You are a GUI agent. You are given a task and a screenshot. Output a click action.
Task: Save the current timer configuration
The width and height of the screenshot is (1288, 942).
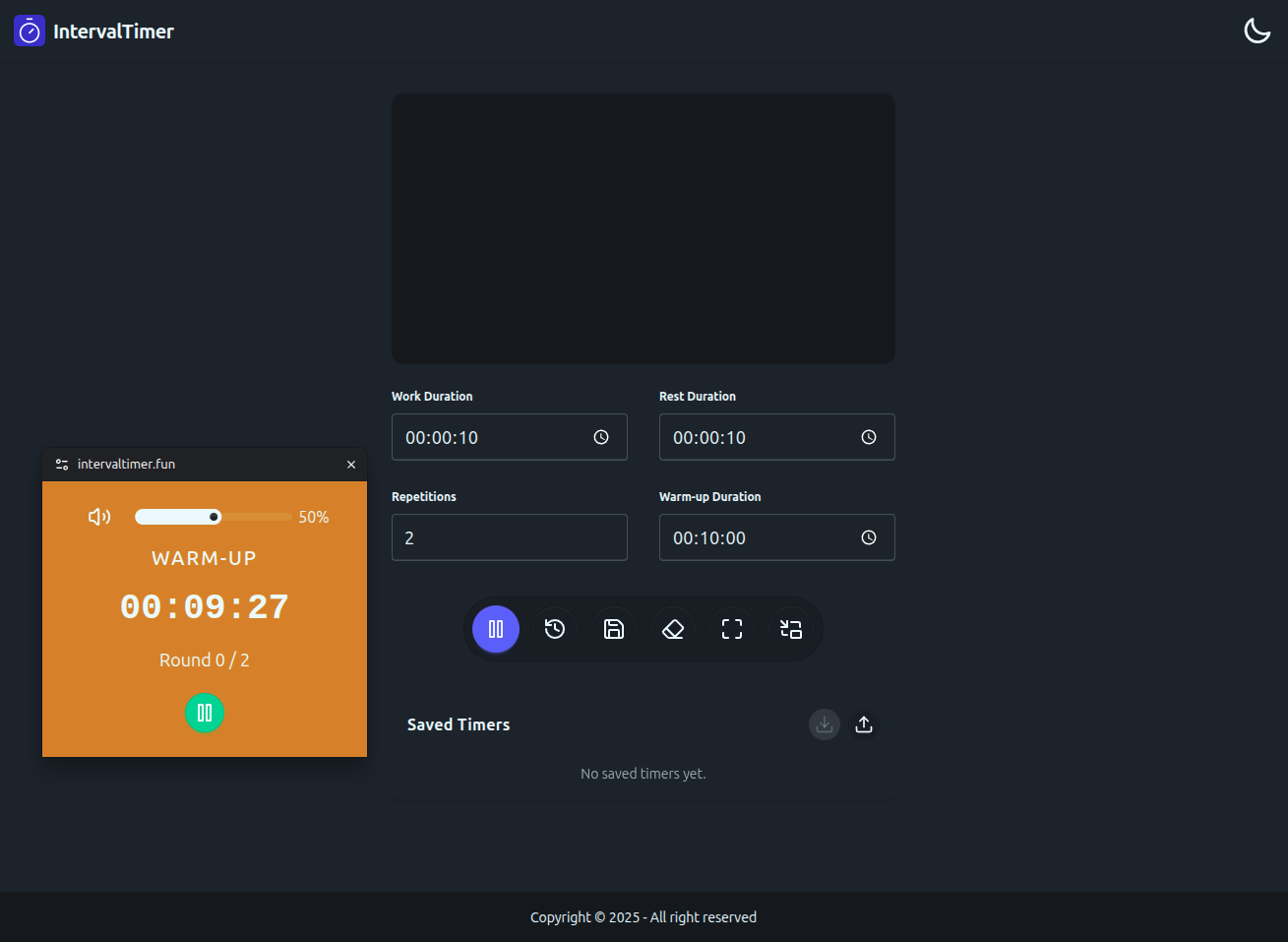pos(613,628)
